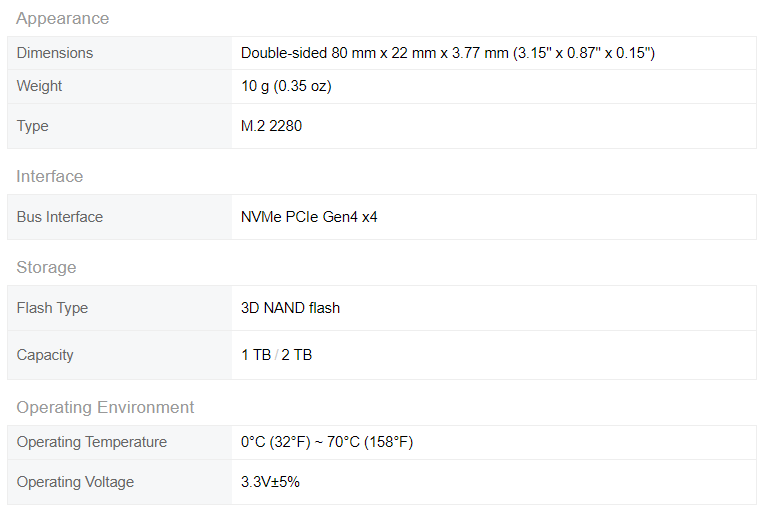Click the Type row label

32,126
